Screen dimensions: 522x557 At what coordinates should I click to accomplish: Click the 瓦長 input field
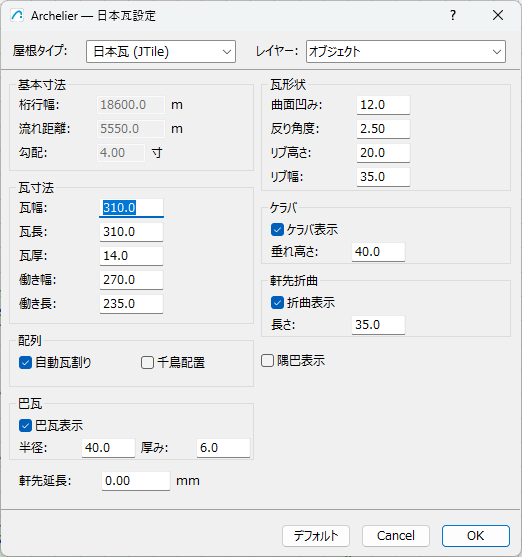point(131,232)
